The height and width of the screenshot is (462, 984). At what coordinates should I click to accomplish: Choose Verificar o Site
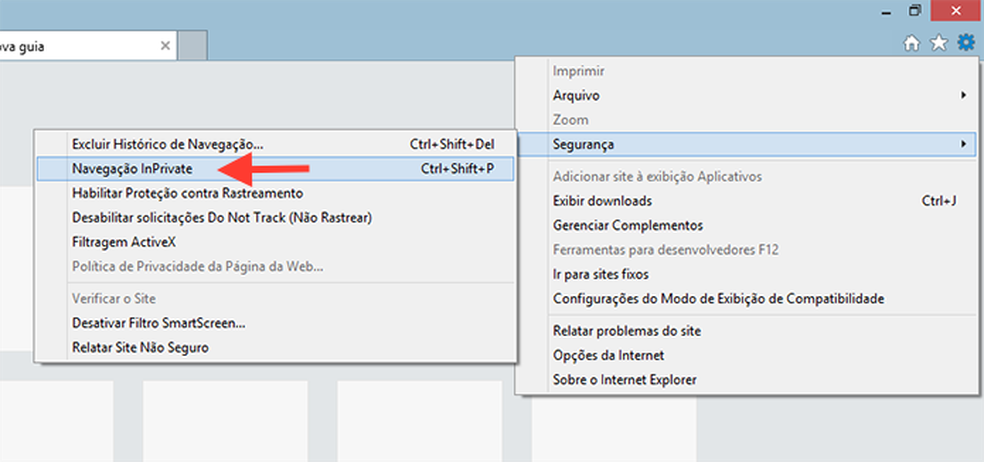[x=275, y=299]
